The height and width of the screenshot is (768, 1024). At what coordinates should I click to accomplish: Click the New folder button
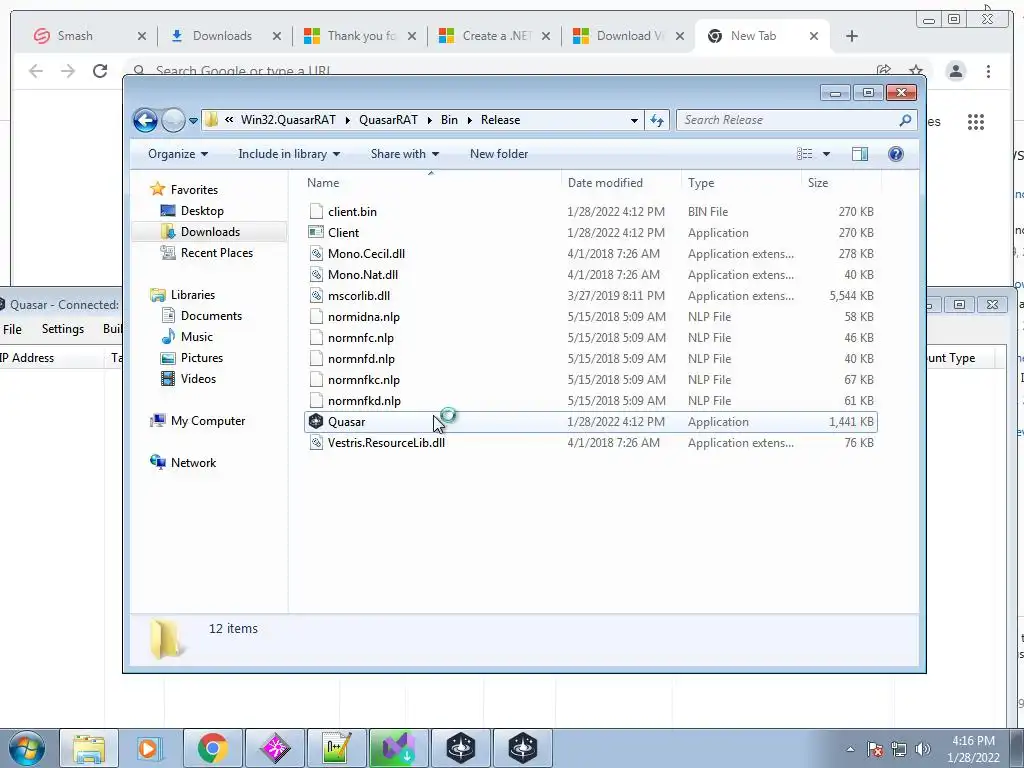pyautogui.click(x=499, y=154)
